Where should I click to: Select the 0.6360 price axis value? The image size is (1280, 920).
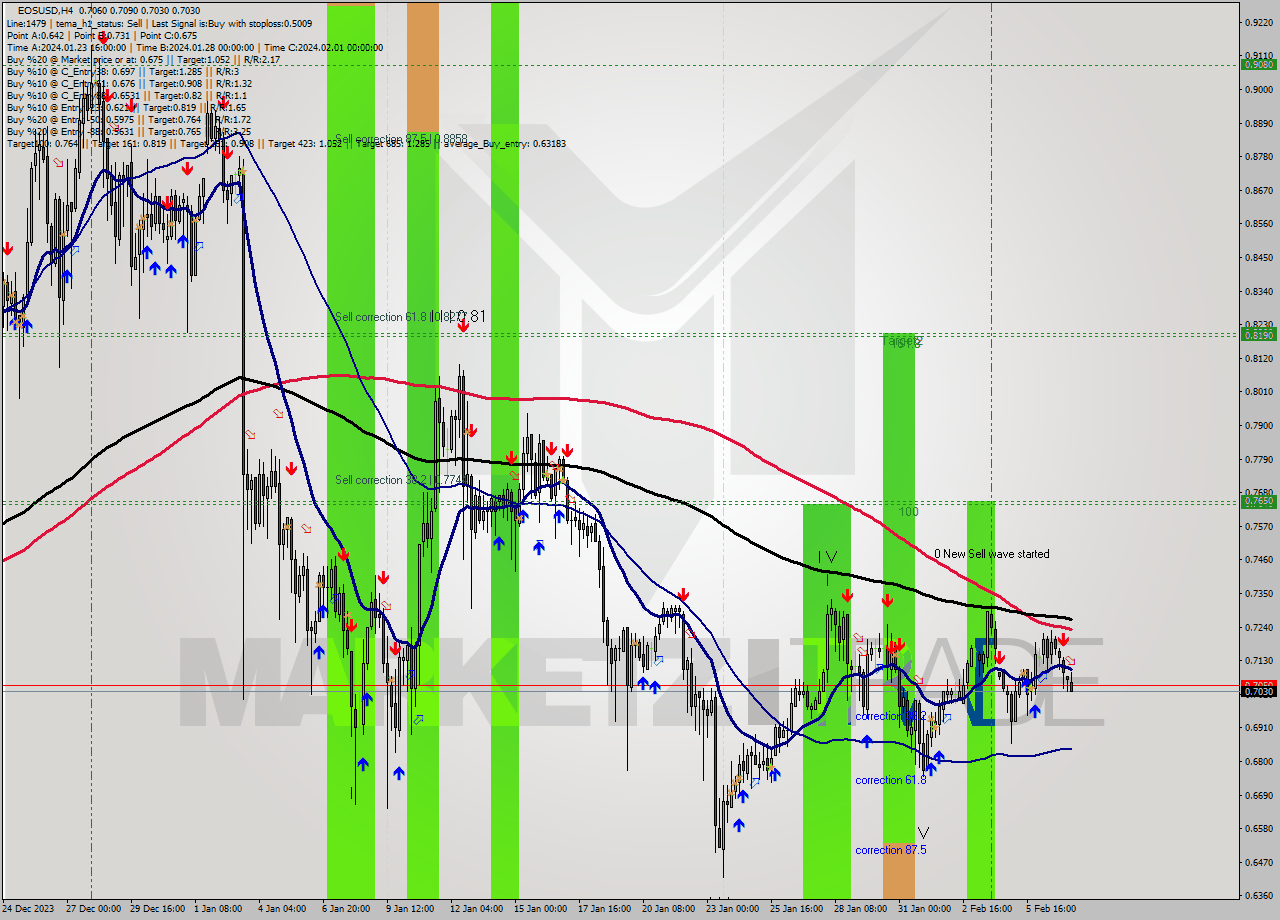pos(1258,896)
